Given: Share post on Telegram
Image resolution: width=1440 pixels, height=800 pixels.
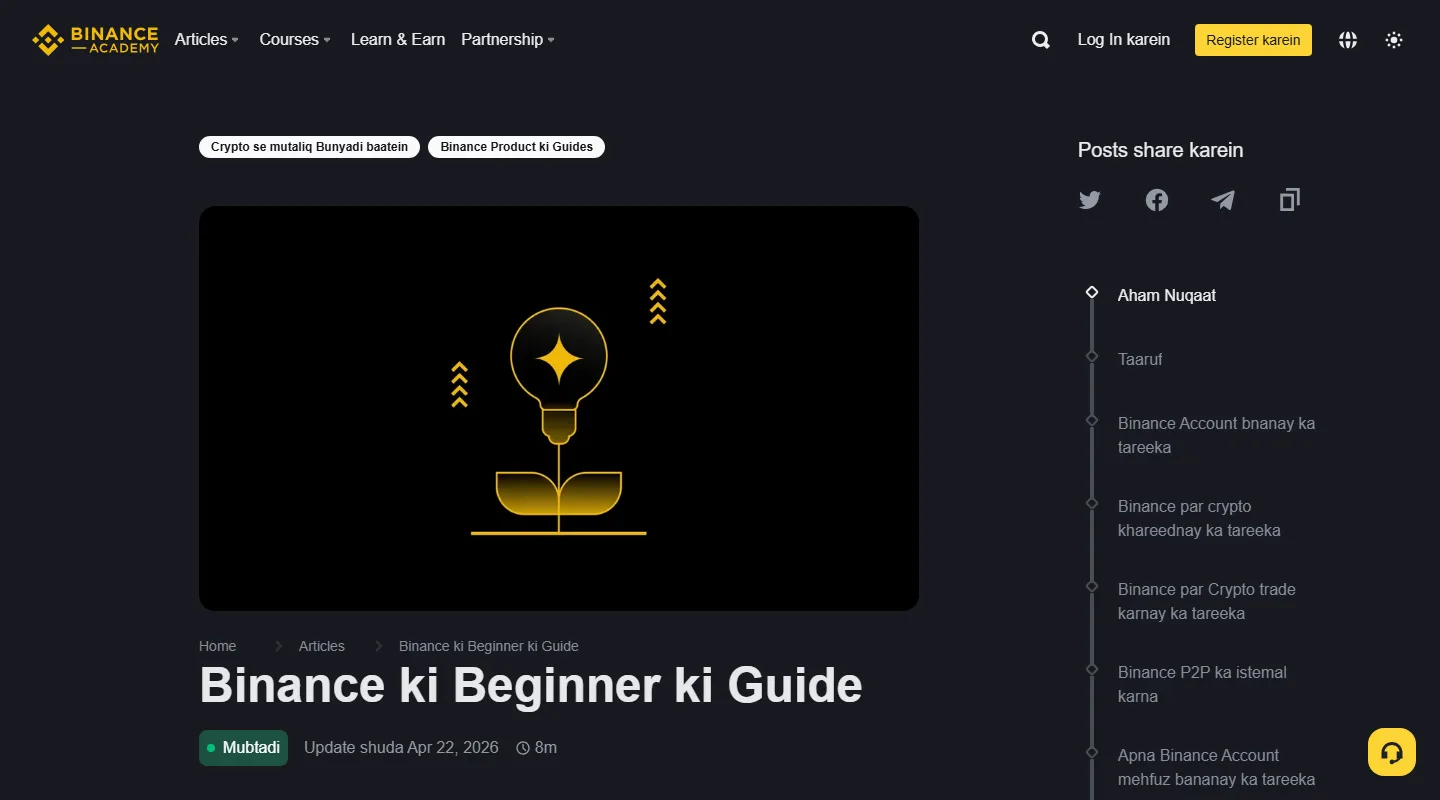Looking at the screenshot, I should tap(1223, 200).
